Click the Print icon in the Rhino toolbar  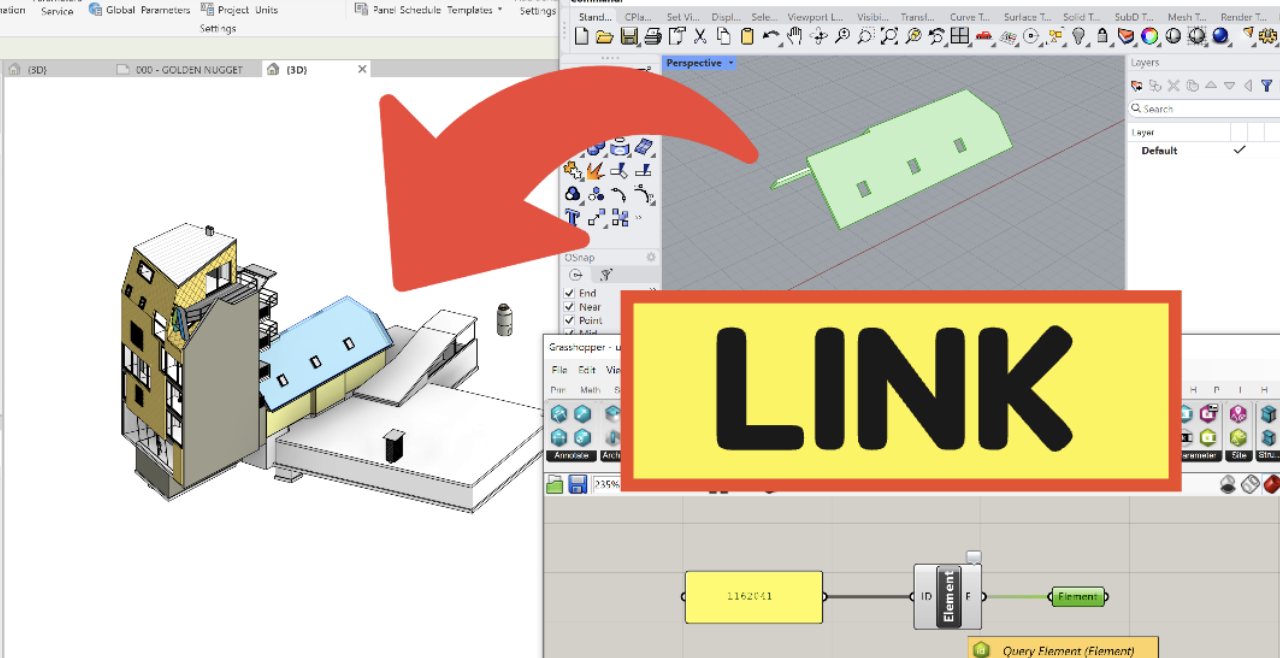point(652,37)
